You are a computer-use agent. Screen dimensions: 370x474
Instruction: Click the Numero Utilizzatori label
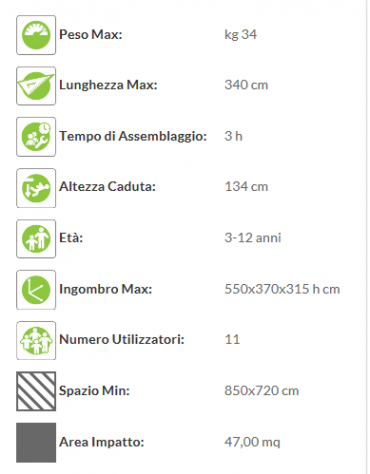coord(122,340)
